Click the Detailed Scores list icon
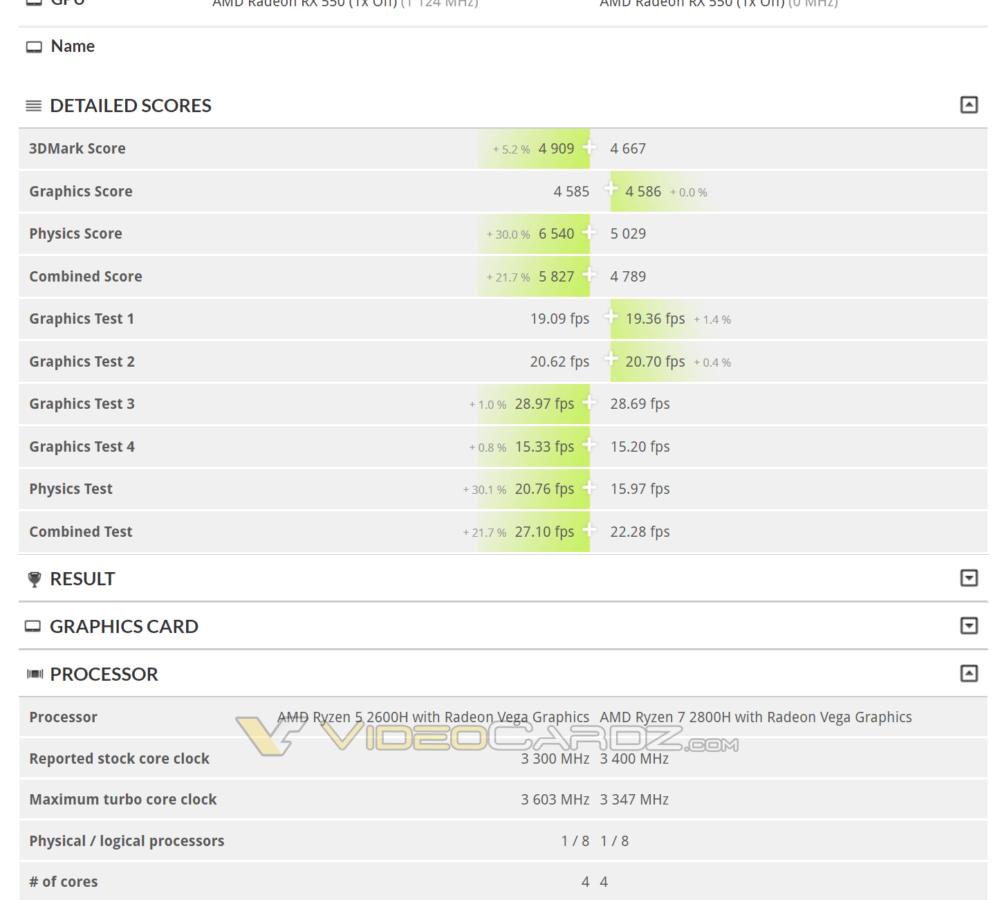 pyautogui.click(x=34, y=105)
